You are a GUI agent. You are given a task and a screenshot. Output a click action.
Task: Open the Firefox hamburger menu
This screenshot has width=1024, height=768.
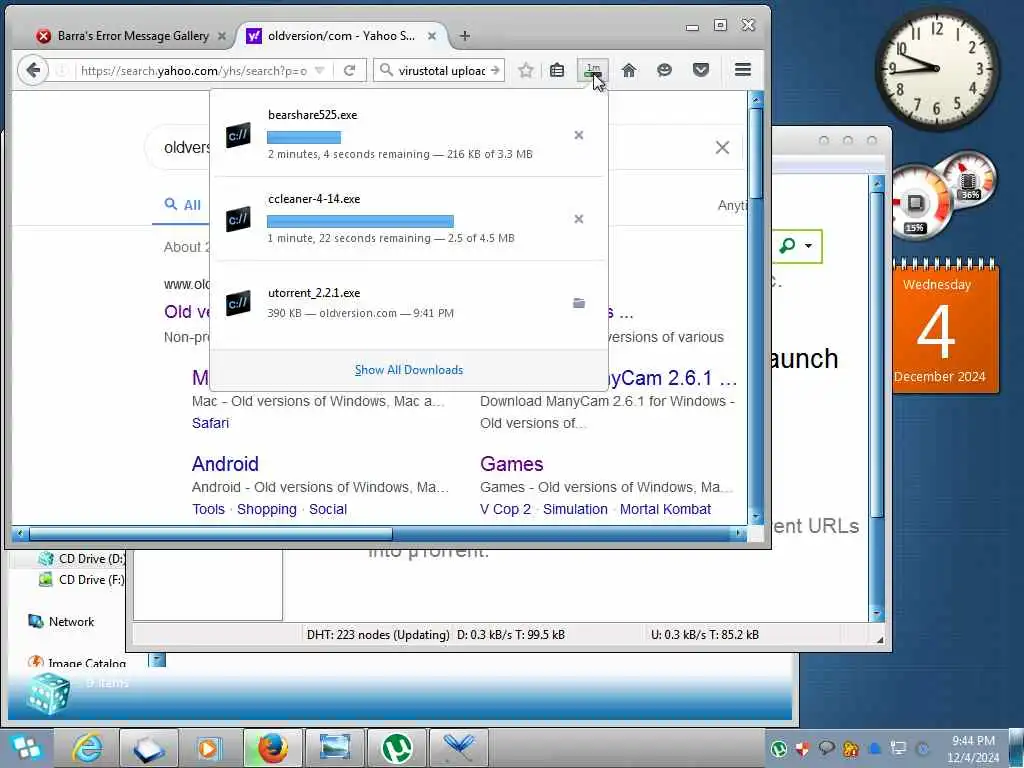(743, 70)
